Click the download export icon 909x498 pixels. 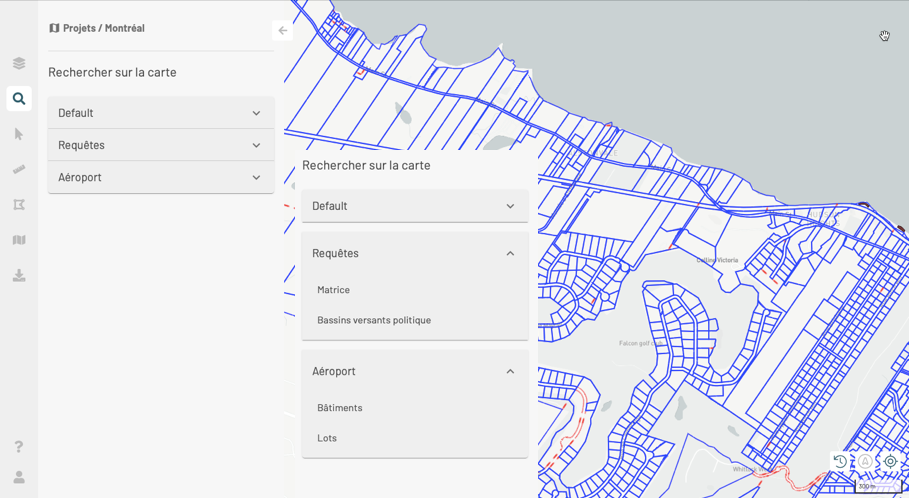point(19,275)
